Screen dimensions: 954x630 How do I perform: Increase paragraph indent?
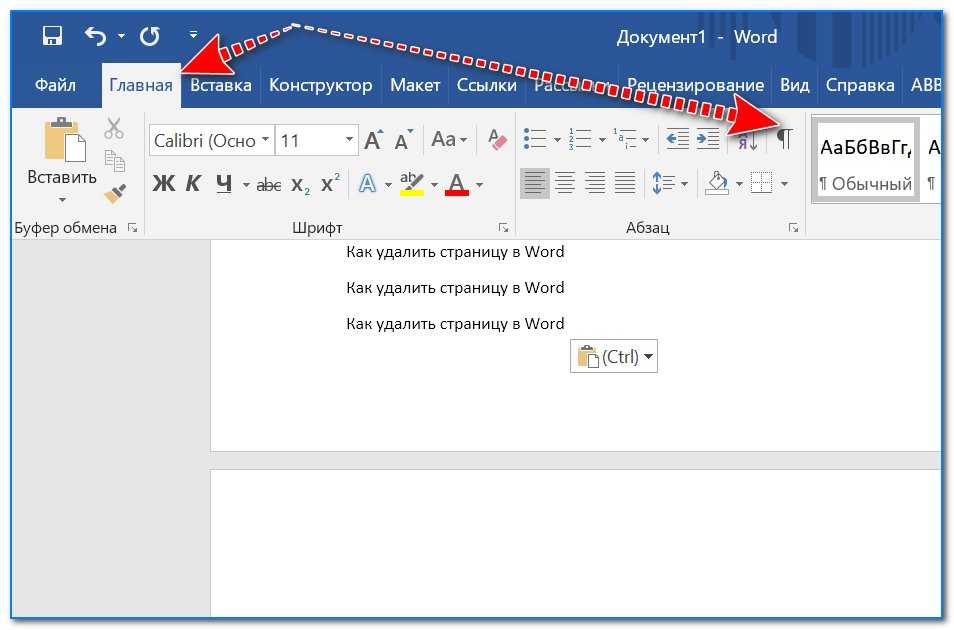click(708, 139)
